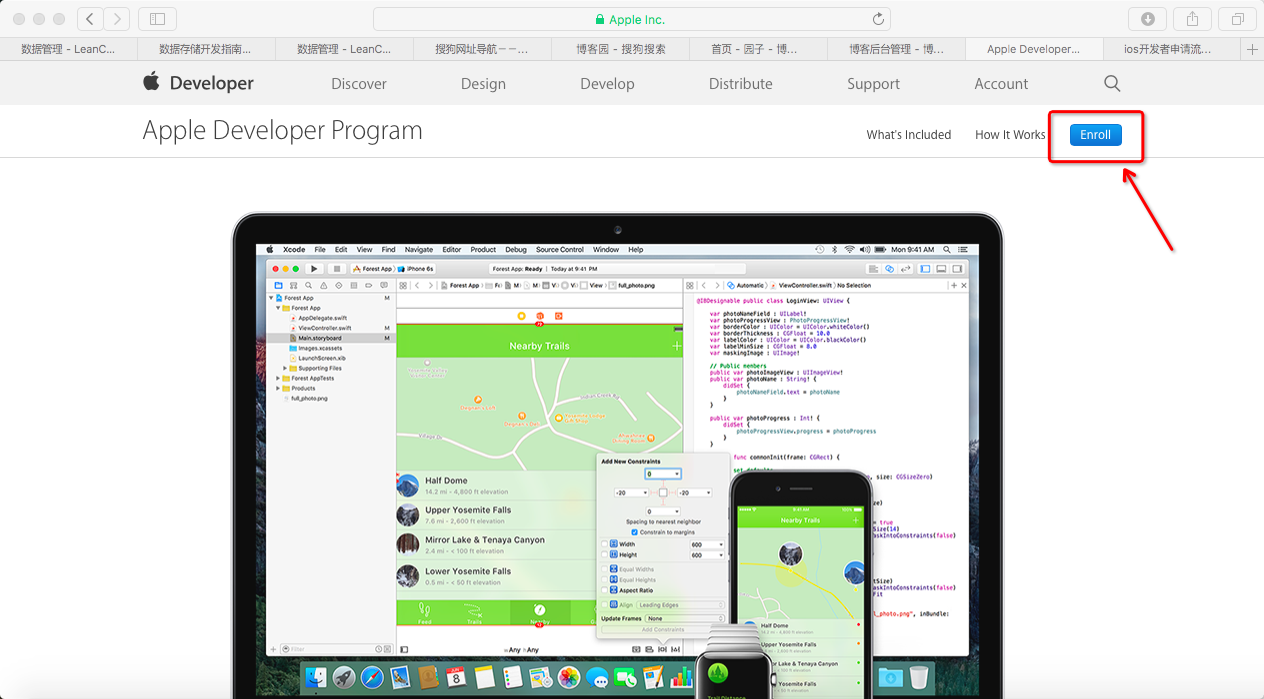Open the Safari downloads list
Viewport: 1264px width, 699px height.
[1147, 19]
